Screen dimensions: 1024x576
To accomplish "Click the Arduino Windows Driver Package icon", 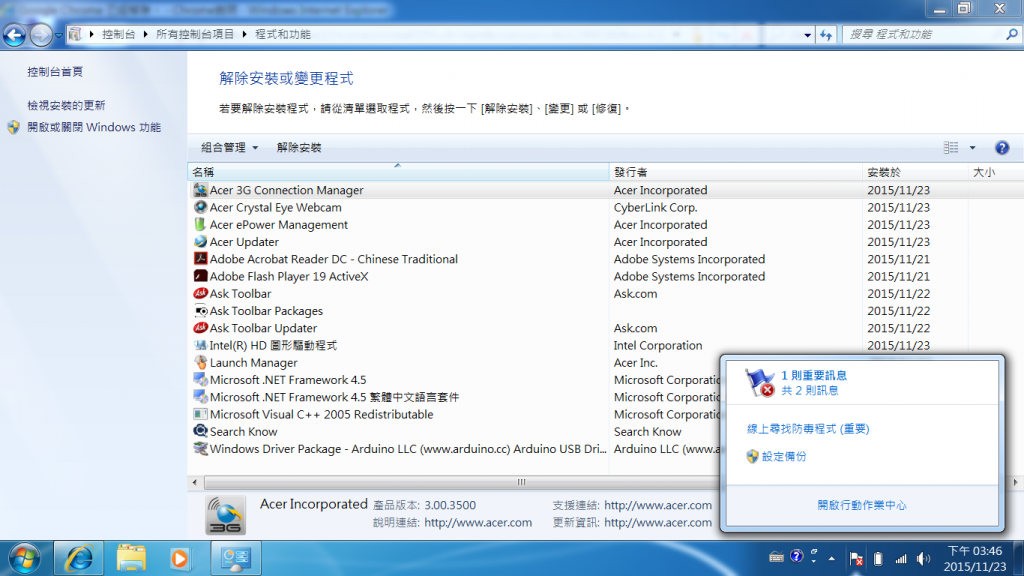I will point(200,449).
